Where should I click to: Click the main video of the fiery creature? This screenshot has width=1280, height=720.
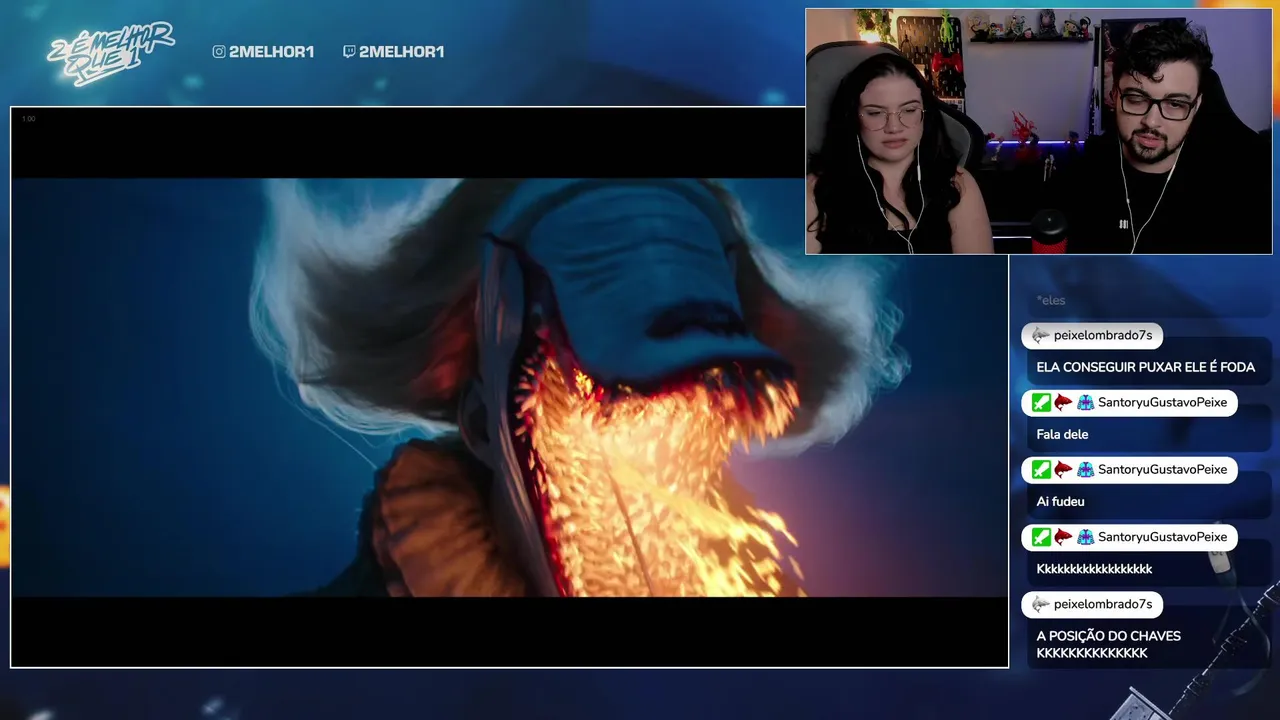click(509, 387)
